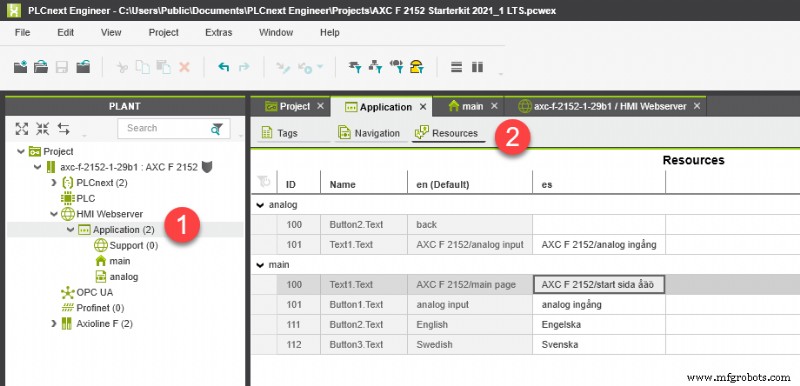Close the main editor tab

click(x=494, y=107)
